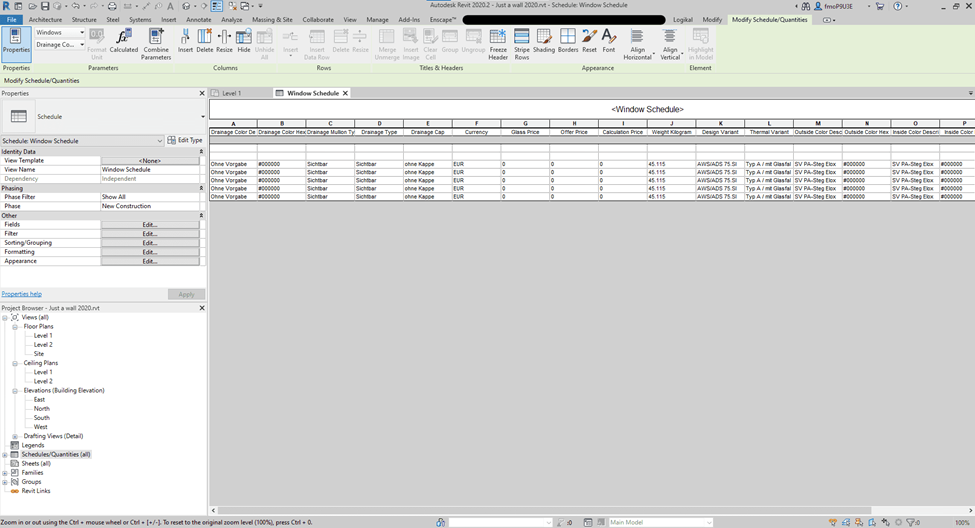Viewport: 975px width, 528px height.
Task: Click the View Name input field
Action: [x=150, y=170]
